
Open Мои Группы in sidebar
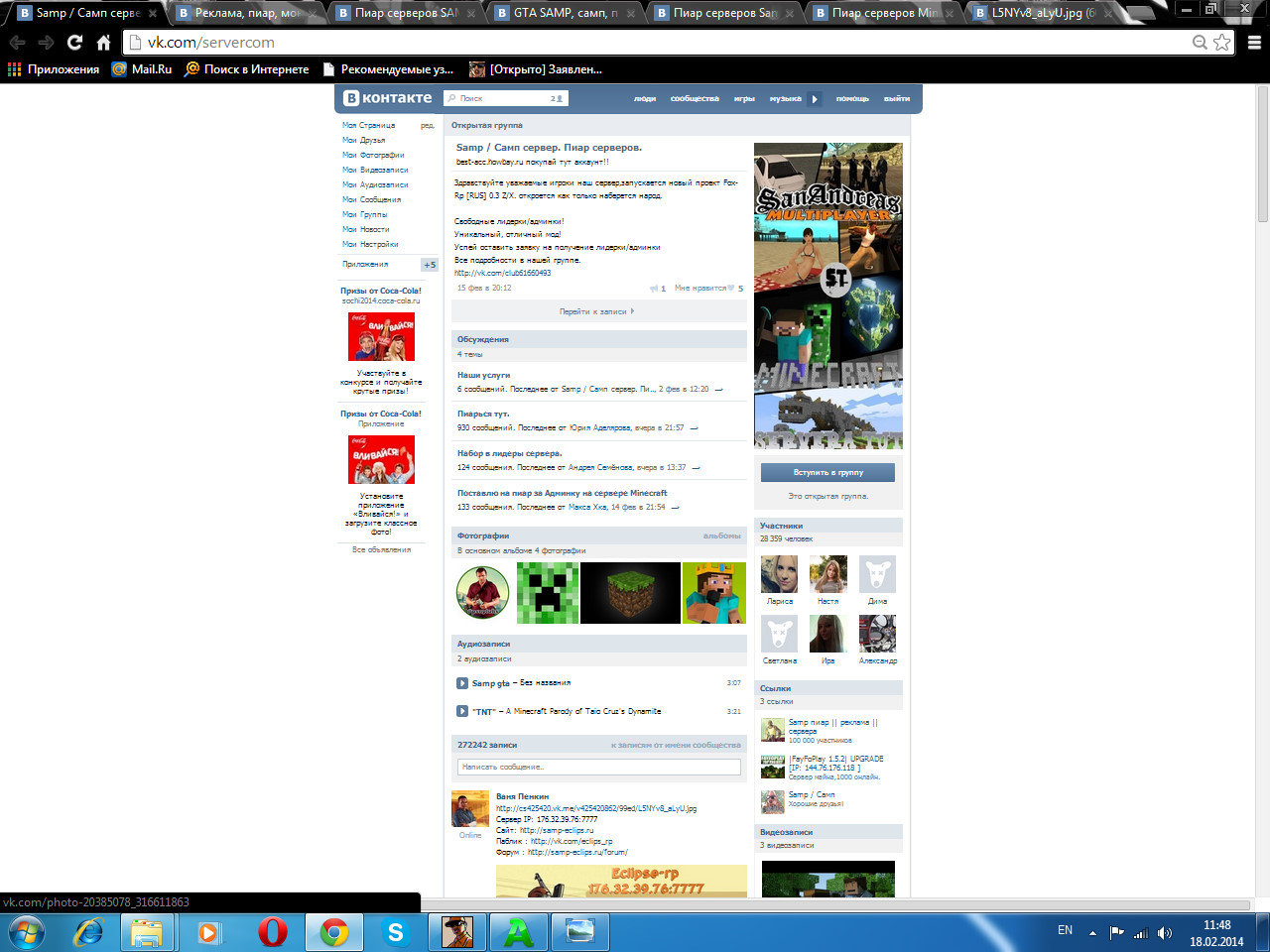coord(365,214)
